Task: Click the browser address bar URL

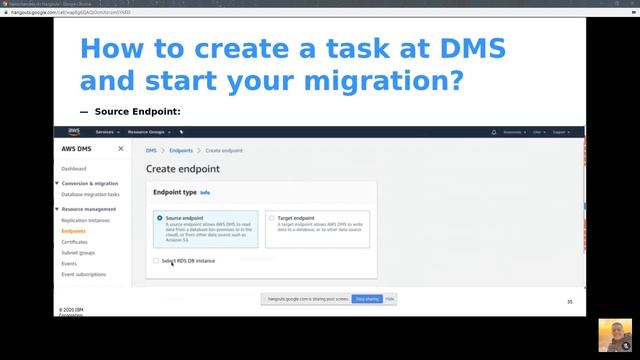Action: 71,13
